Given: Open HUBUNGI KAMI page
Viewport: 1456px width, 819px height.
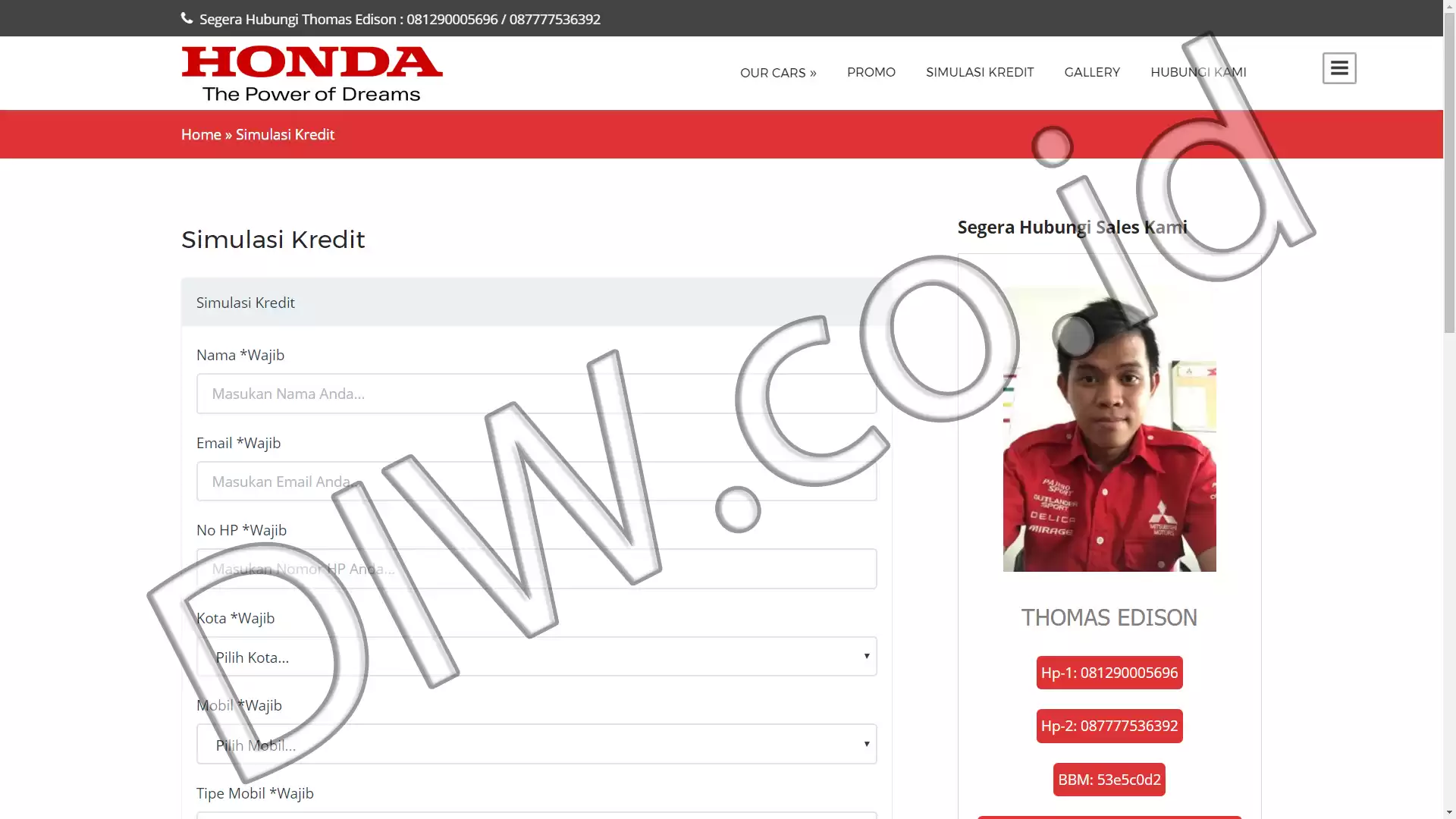Looking at the screenshot, I should (1198, 72).
